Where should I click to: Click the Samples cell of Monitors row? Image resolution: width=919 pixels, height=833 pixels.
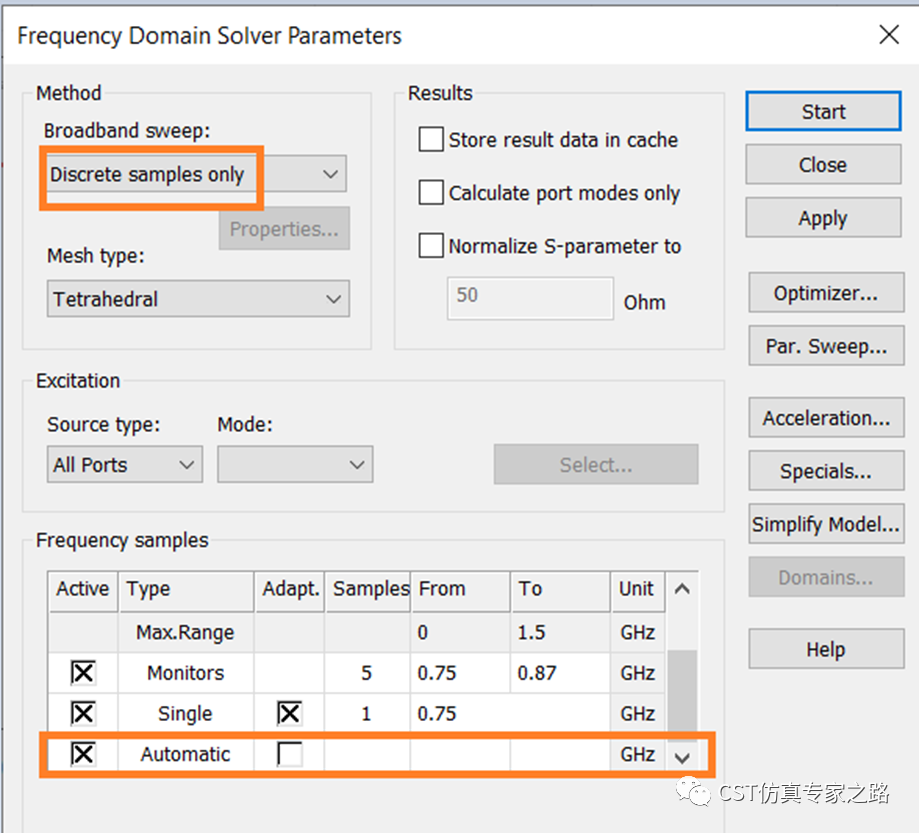pos(366,673)
